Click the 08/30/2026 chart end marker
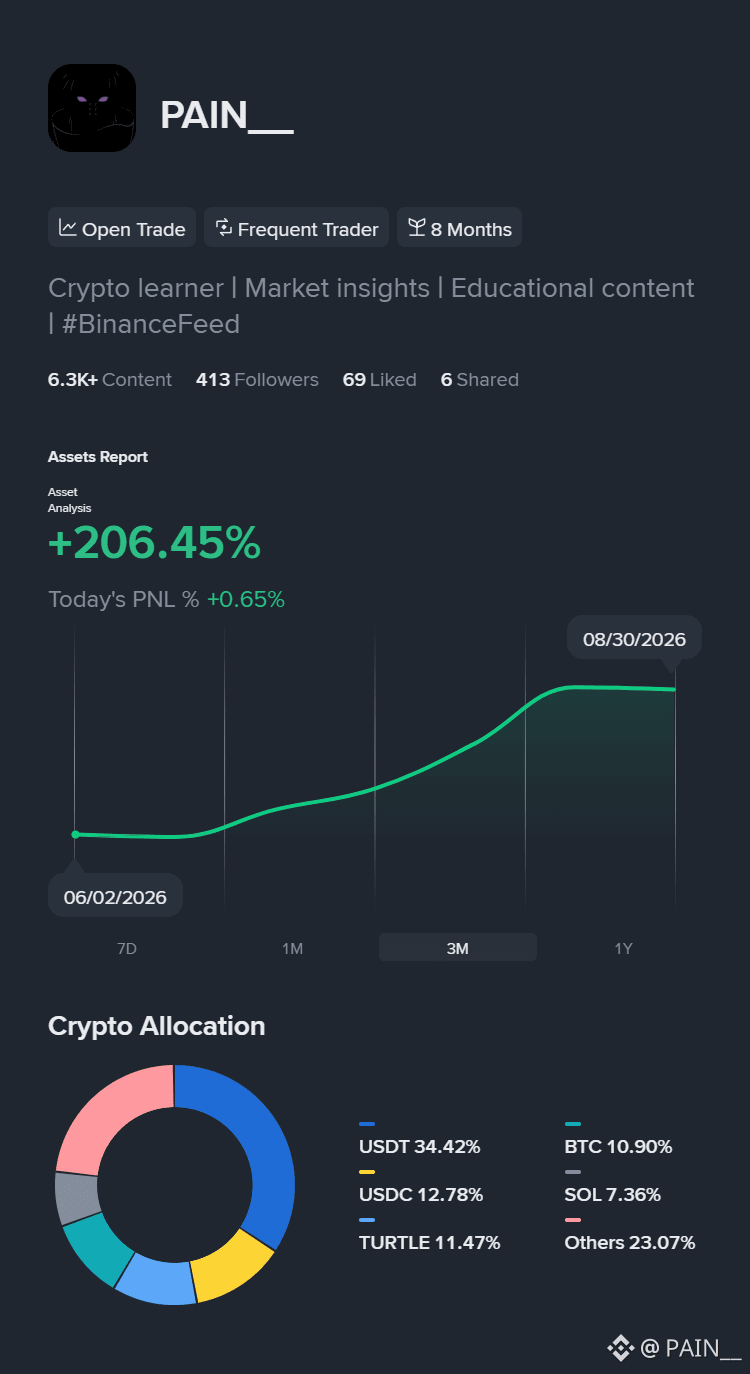The height and width of the screenshot is (1374, 750). [634, 640]
